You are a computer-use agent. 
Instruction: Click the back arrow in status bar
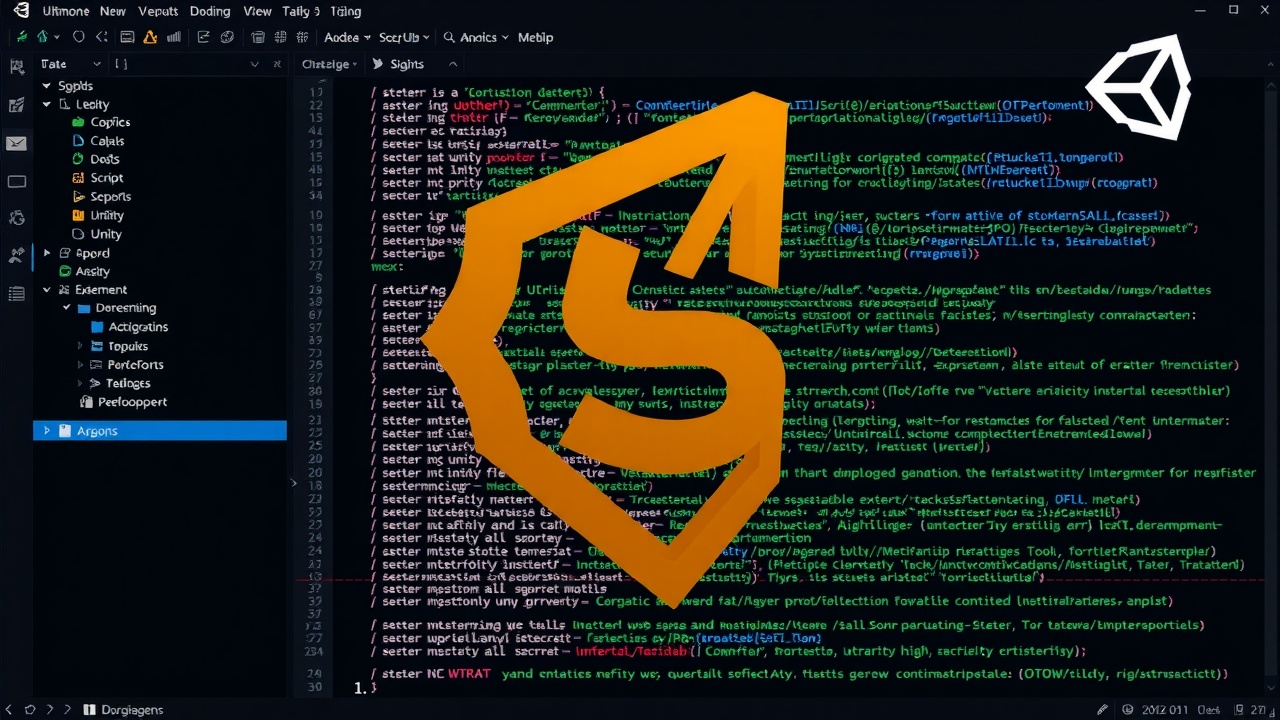[x=10, y=709]
